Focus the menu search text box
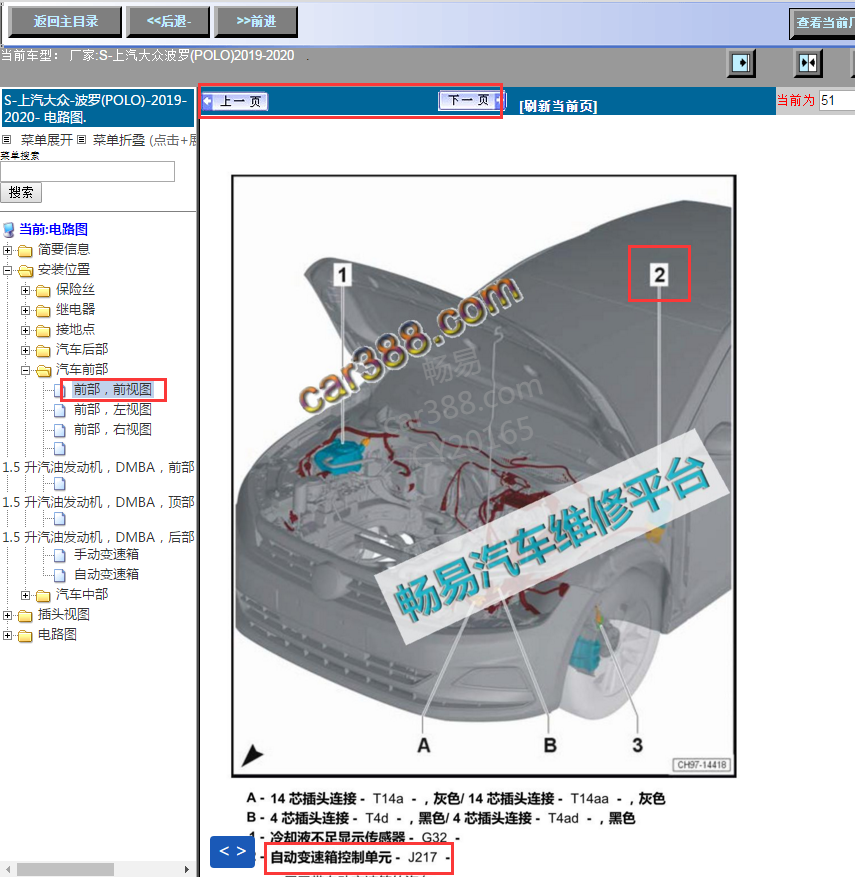 pyautogui.click(x=88, y=172)
